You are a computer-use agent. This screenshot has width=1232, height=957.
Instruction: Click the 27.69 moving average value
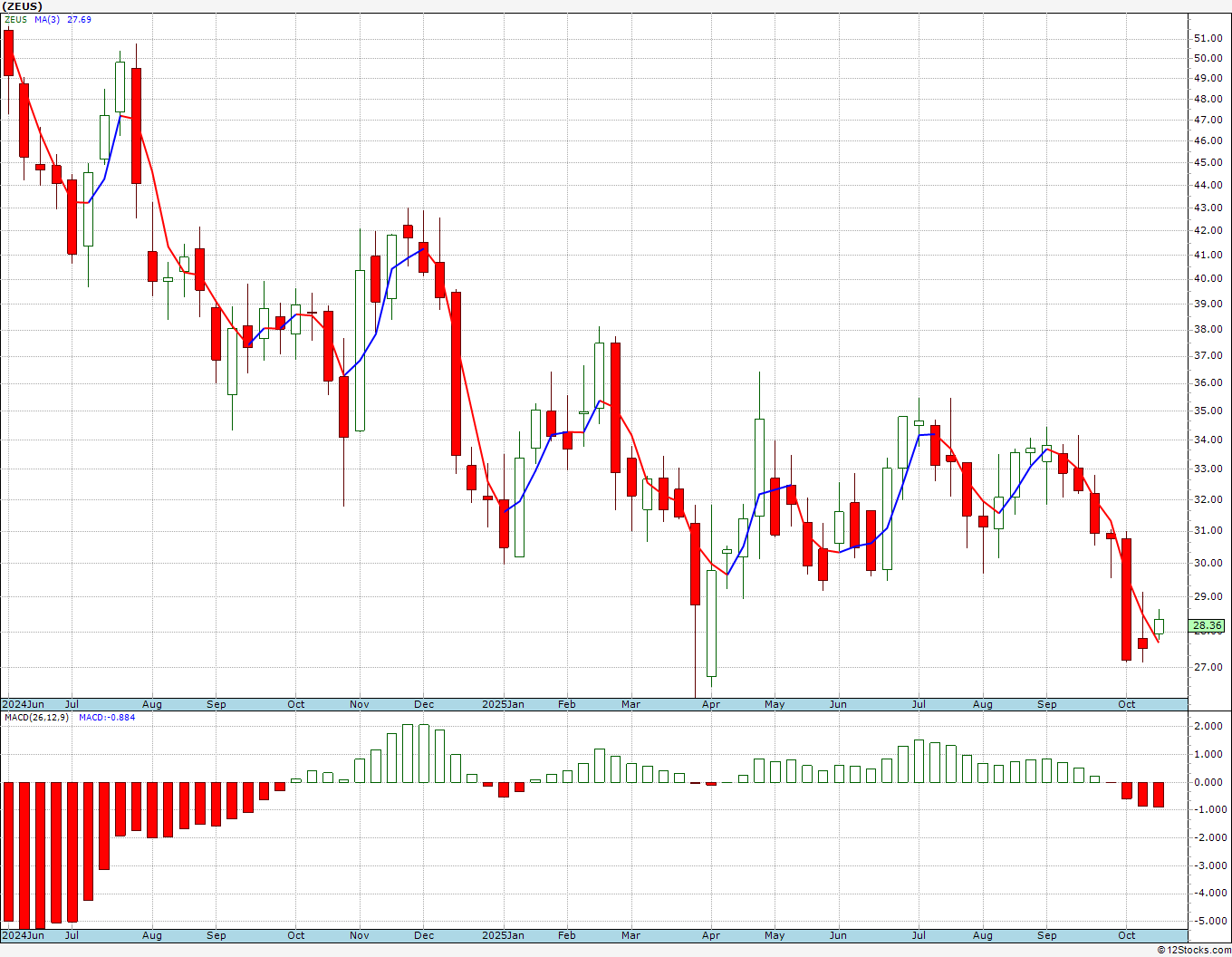coord(79,19)
